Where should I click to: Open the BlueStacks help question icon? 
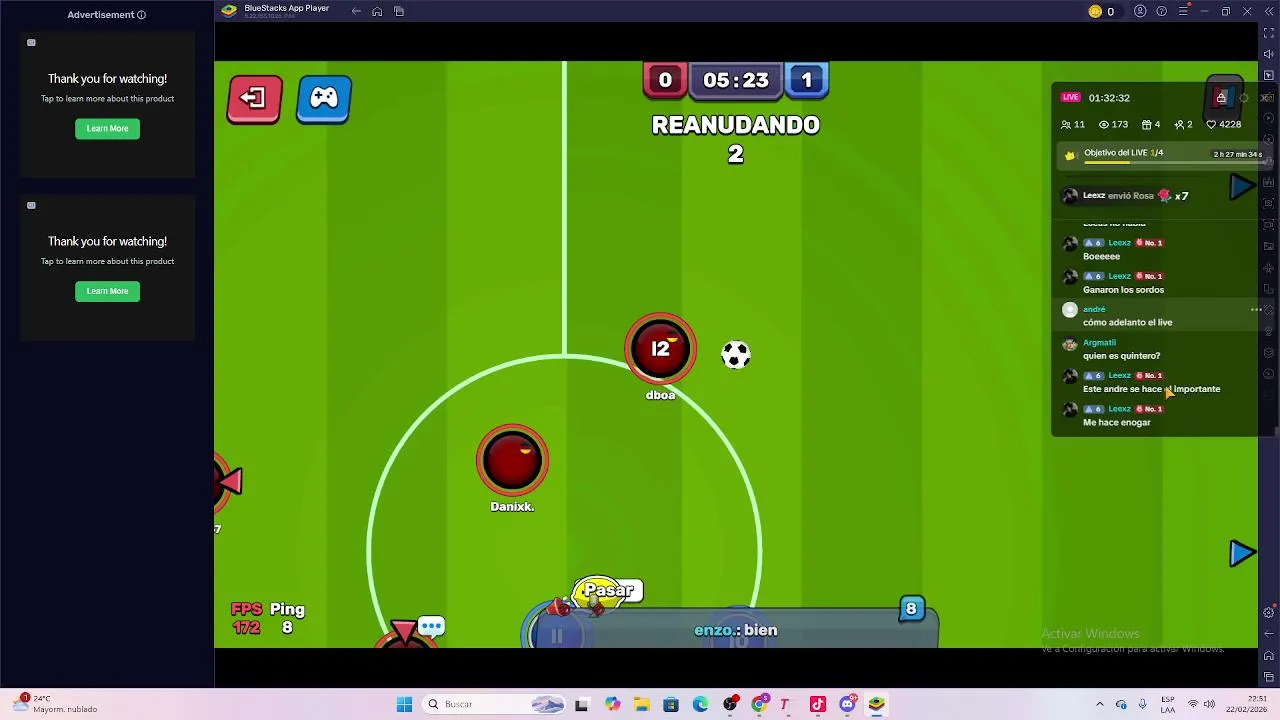(x=1161, y=11)
